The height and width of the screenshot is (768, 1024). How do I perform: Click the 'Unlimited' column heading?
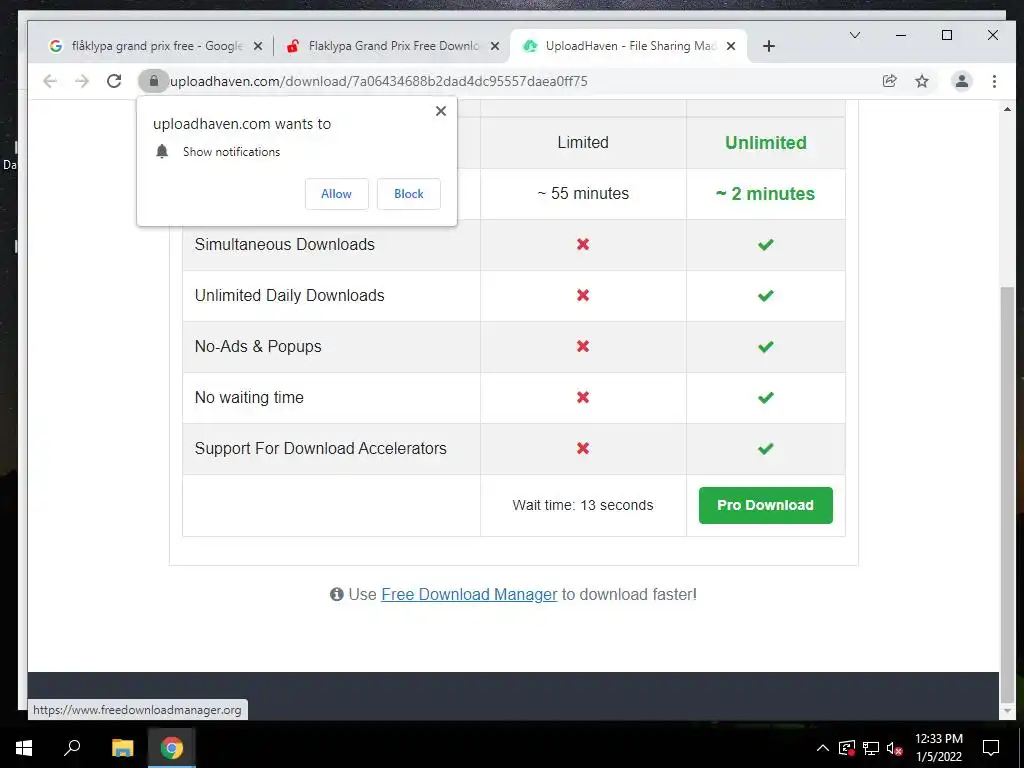[765, 142]
